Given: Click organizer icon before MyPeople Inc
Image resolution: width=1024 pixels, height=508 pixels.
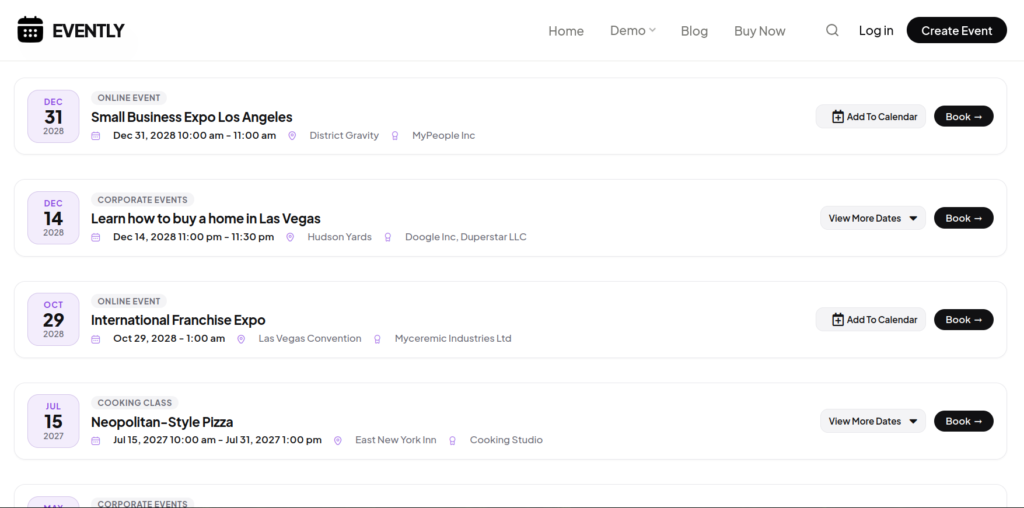Looking at the screenshot, I should point(394,136).
